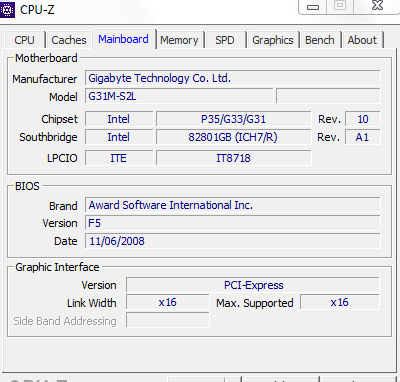Click the Chipset vendor Intel field
Viewport: 400px width, 382px height.
point(119,119)
